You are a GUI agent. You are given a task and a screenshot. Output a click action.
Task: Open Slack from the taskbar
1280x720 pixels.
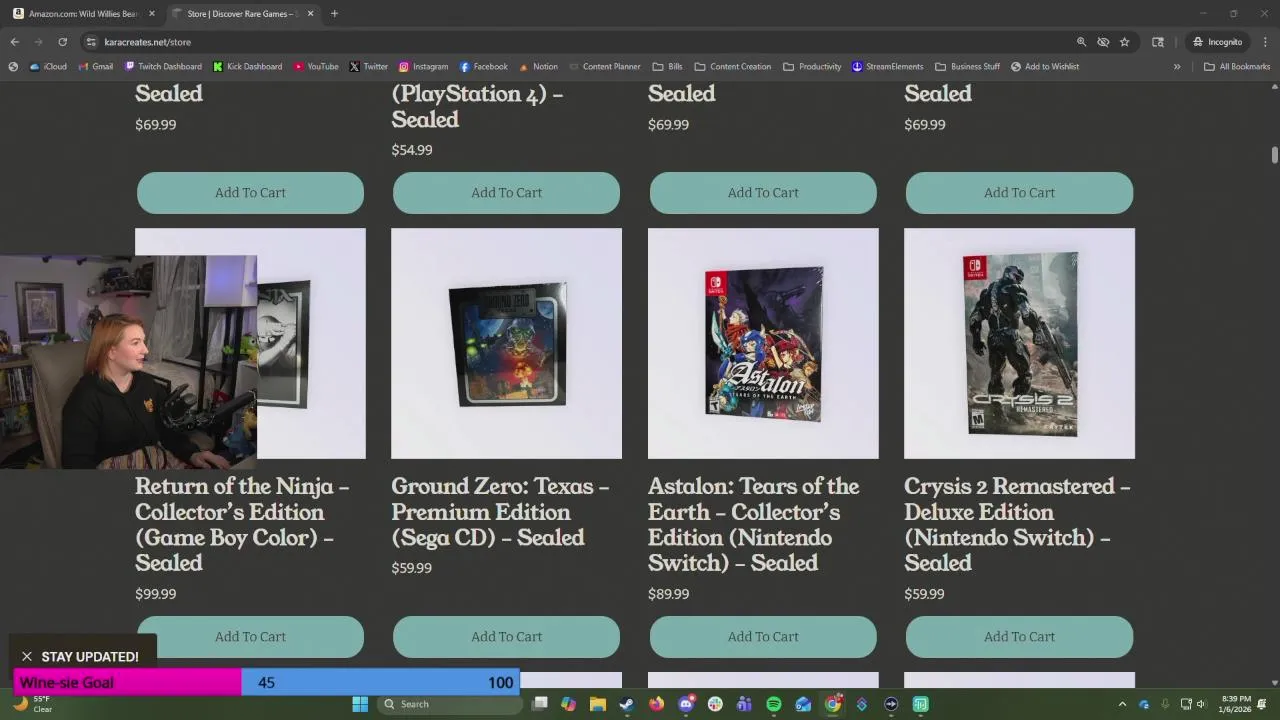click(x=715, y=704)
